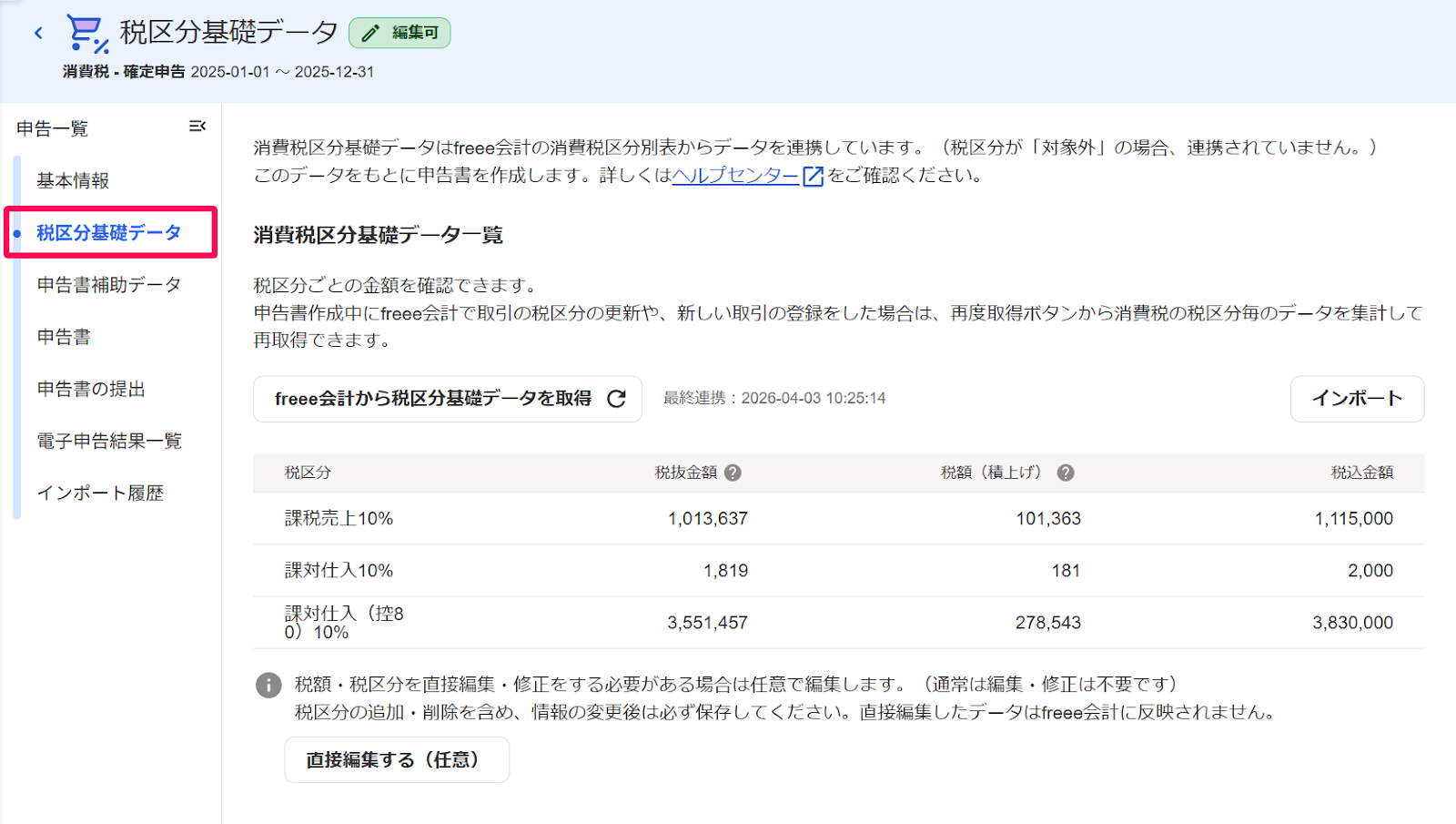Go back using the left chevron arrow
This screenshot has height=824, width=1456.
point(38,34)
